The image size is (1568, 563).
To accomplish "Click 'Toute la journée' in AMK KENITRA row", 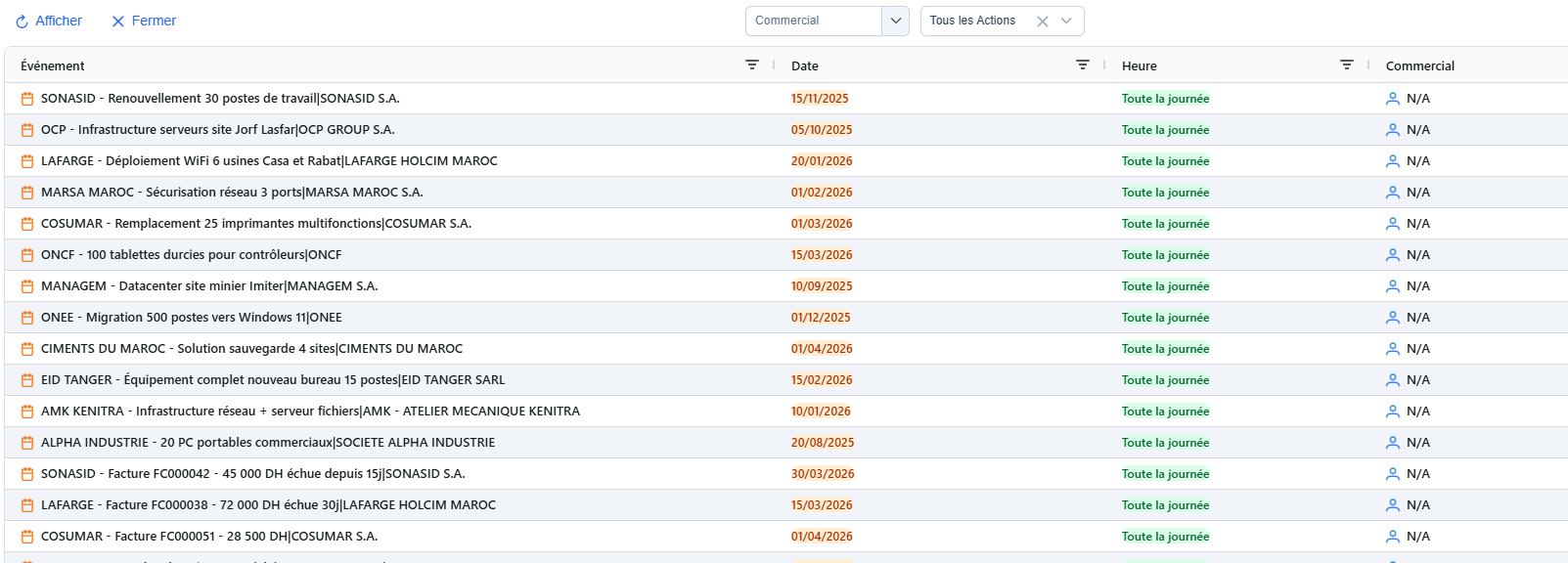I will 1166,411.
